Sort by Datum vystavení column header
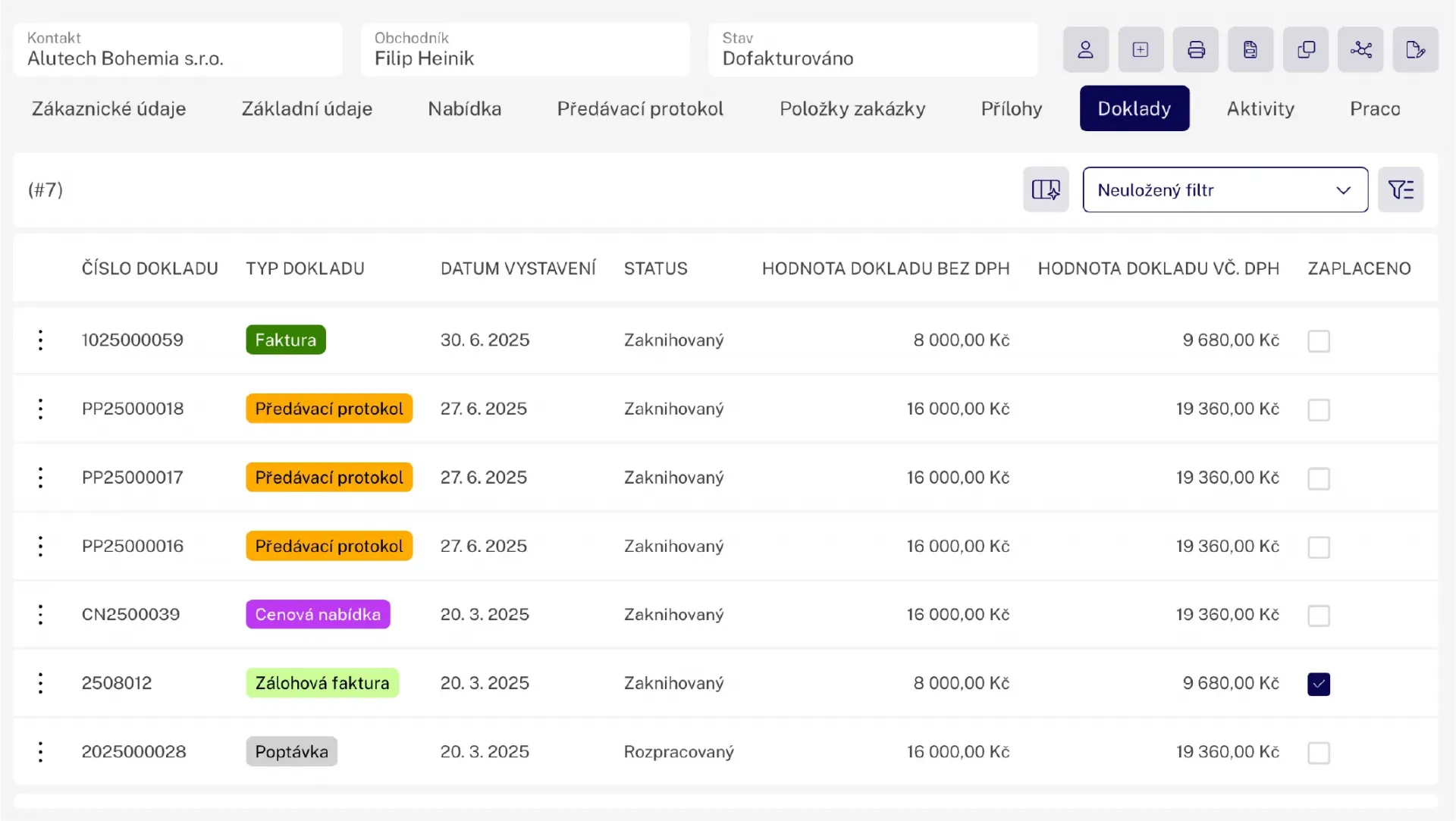 518,268
